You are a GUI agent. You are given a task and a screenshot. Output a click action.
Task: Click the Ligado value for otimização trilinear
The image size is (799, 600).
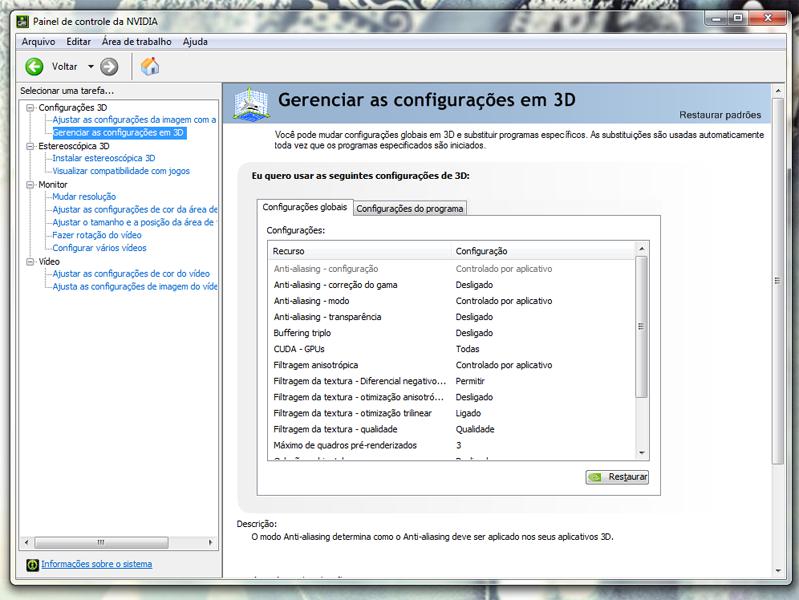[x=468, y=413]
